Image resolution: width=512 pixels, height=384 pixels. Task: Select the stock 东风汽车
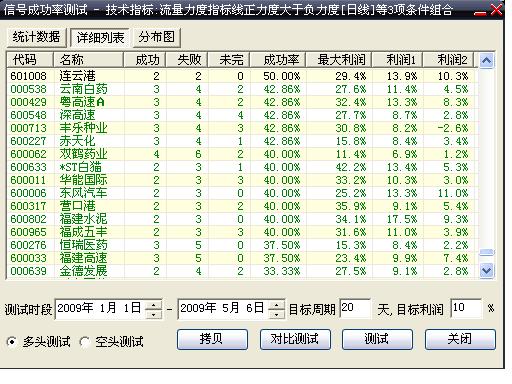(83, 193)
